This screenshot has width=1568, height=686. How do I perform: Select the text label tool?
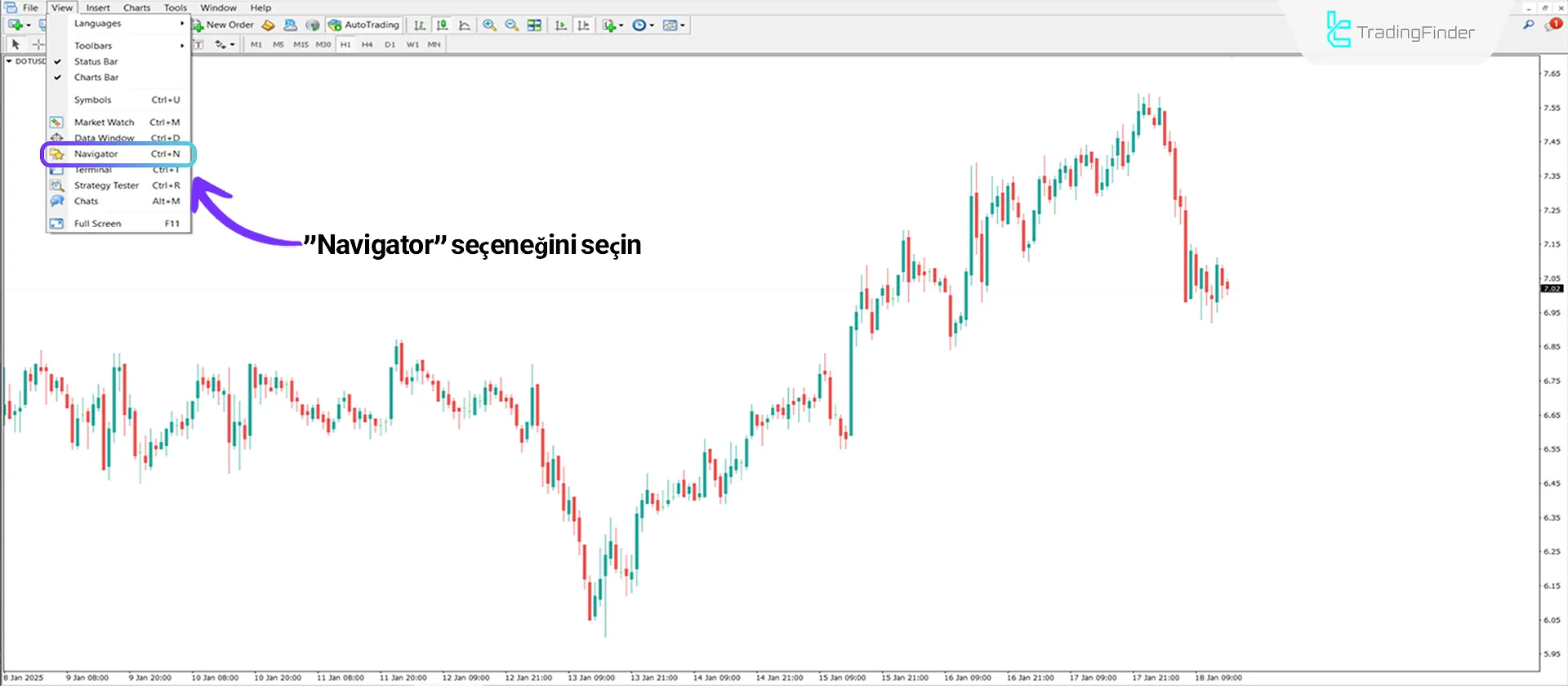click(198, 44)
